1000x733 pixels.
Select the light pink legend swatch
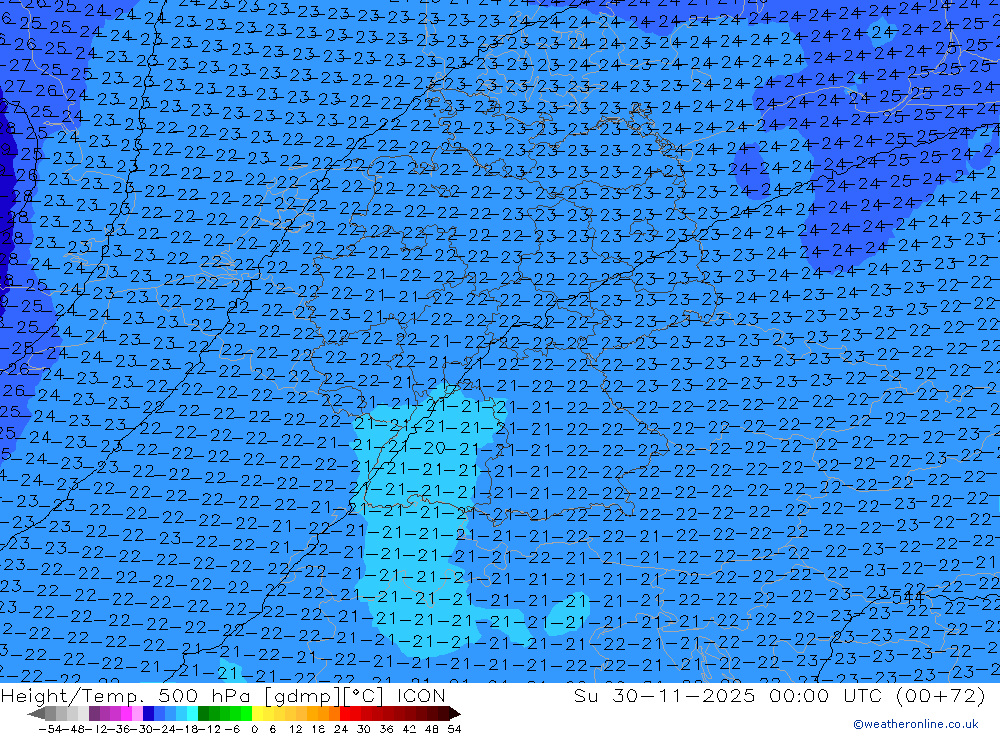(137, 713)
